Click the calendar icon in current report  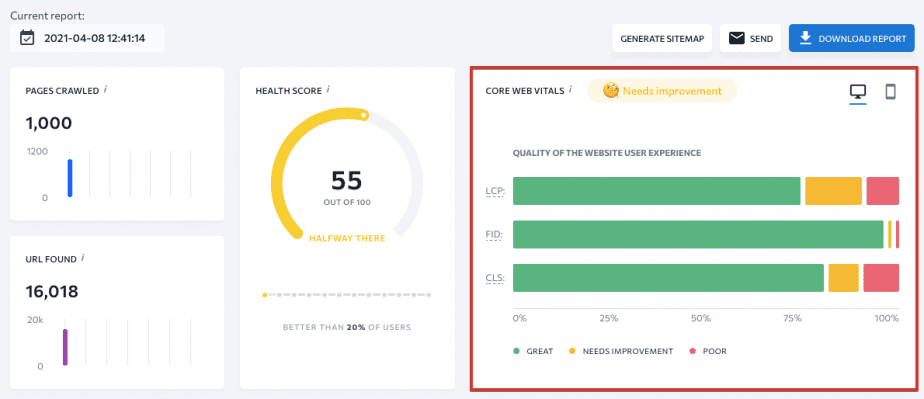[x=27, y=38]
